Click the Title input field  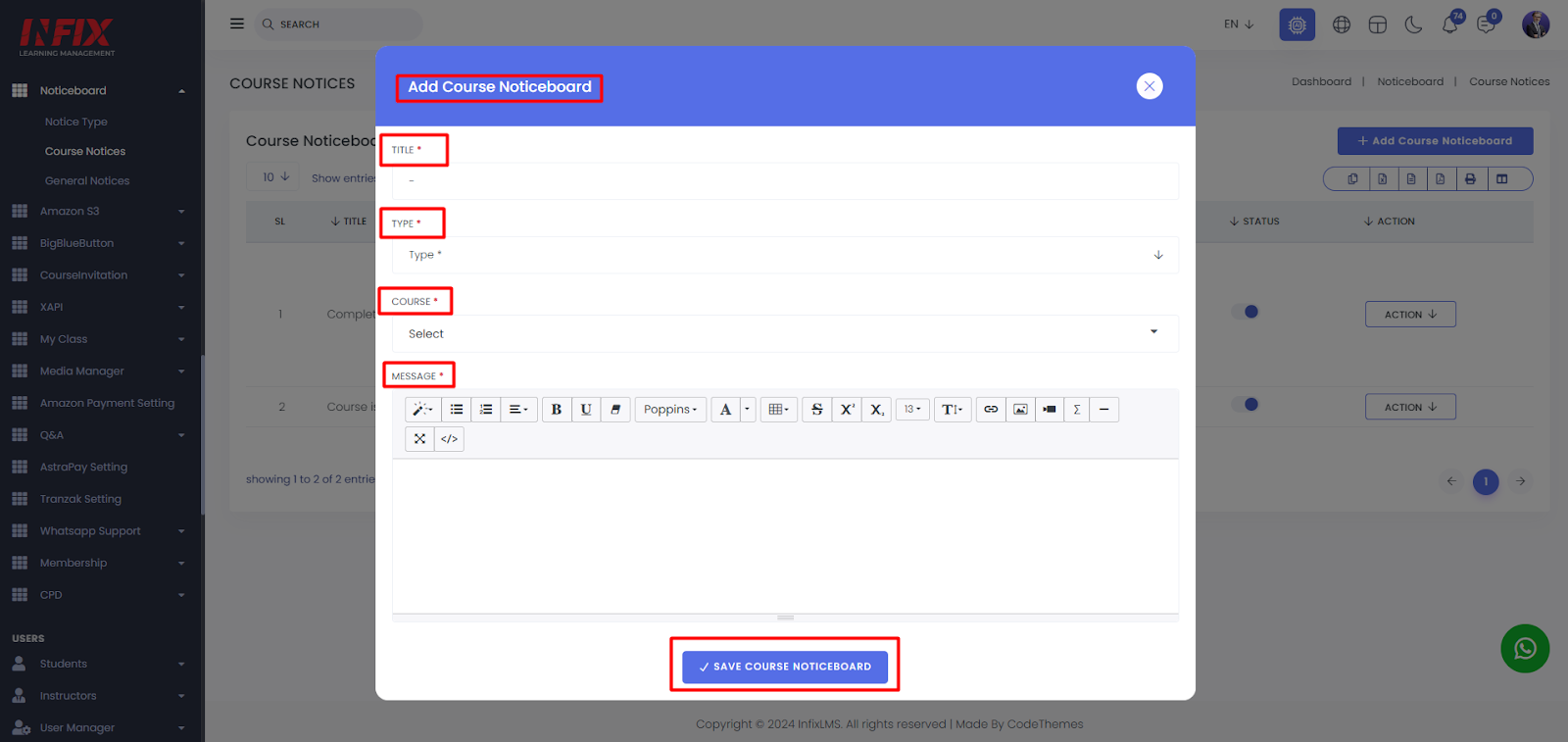785,181
